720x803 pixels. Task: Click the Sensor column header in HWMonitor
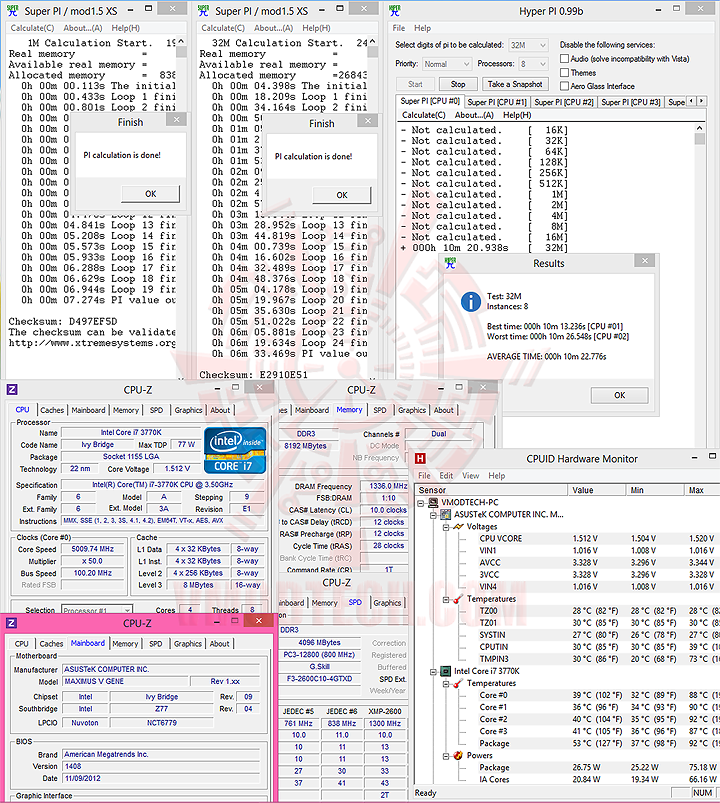click(x=491, y=490)
